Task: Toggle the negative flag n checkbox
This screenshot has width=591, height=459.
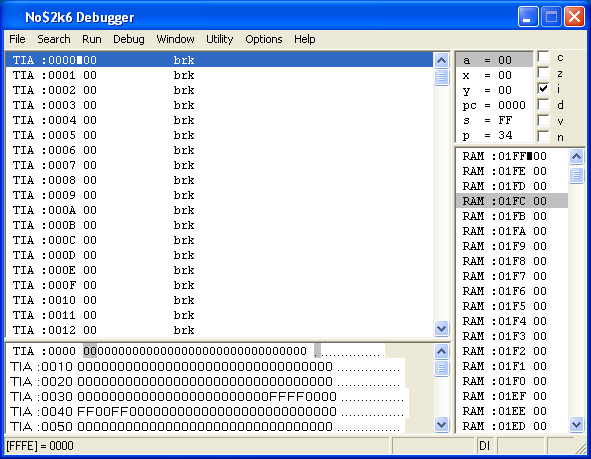Action: (x=543, y=136)
